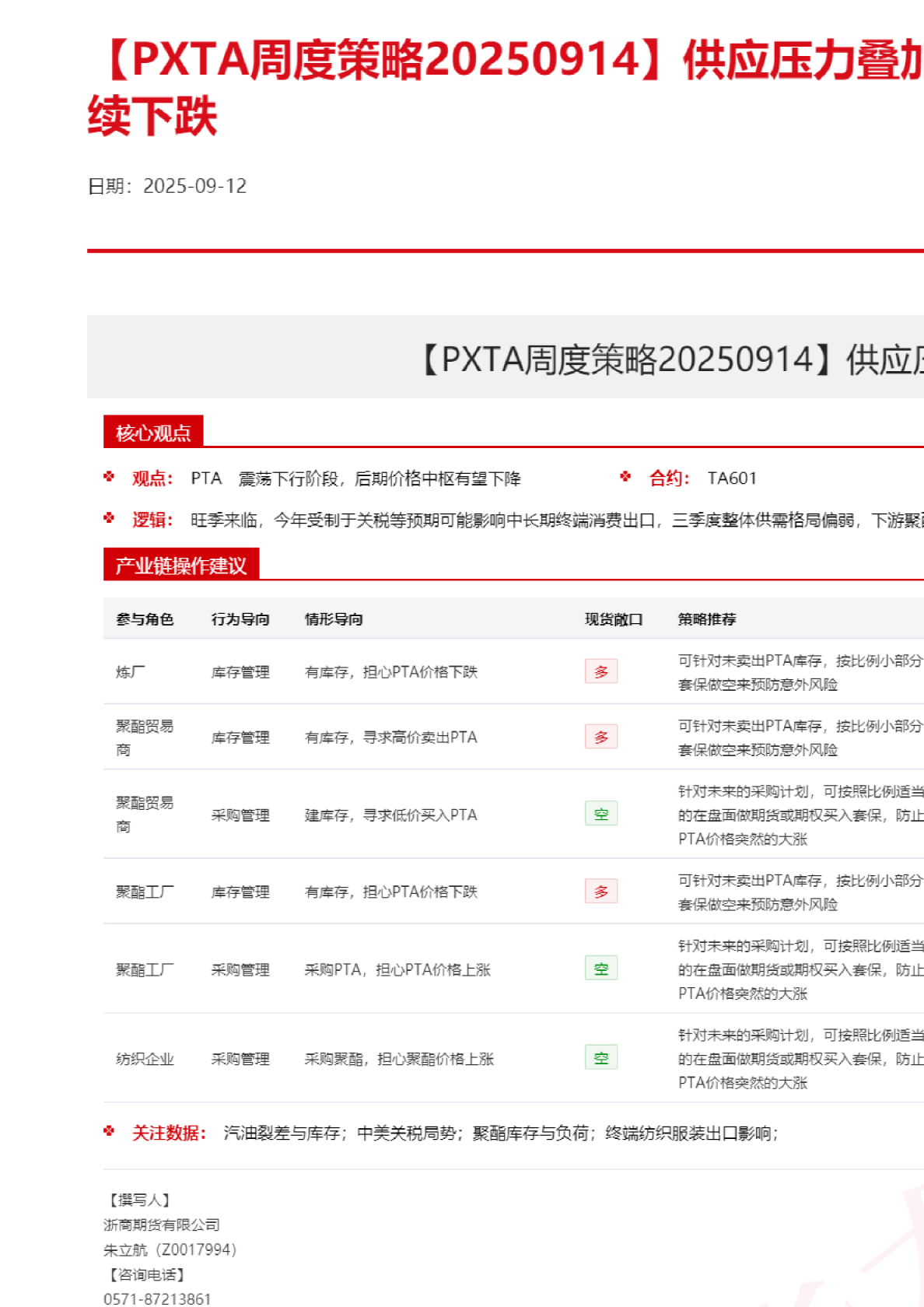Screen dimensions: 924x1307
Task: Select the 核心观点 section tab
Action: (x=153, y=433)
